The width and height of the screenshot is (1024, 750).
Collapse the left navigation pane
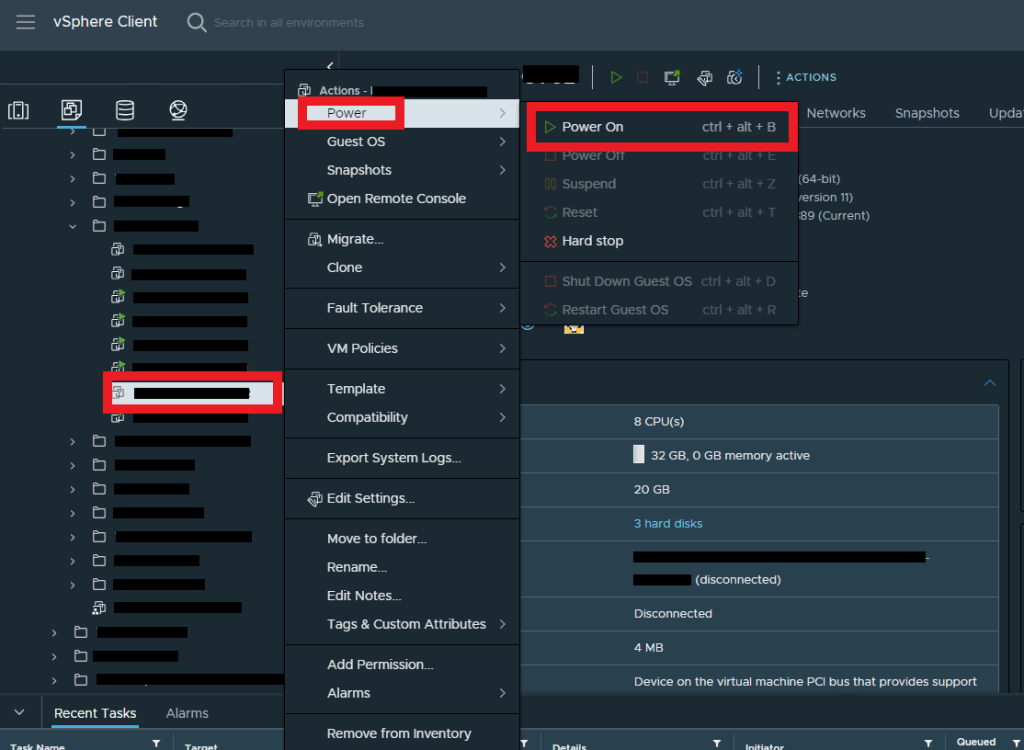tap(329, 67)
